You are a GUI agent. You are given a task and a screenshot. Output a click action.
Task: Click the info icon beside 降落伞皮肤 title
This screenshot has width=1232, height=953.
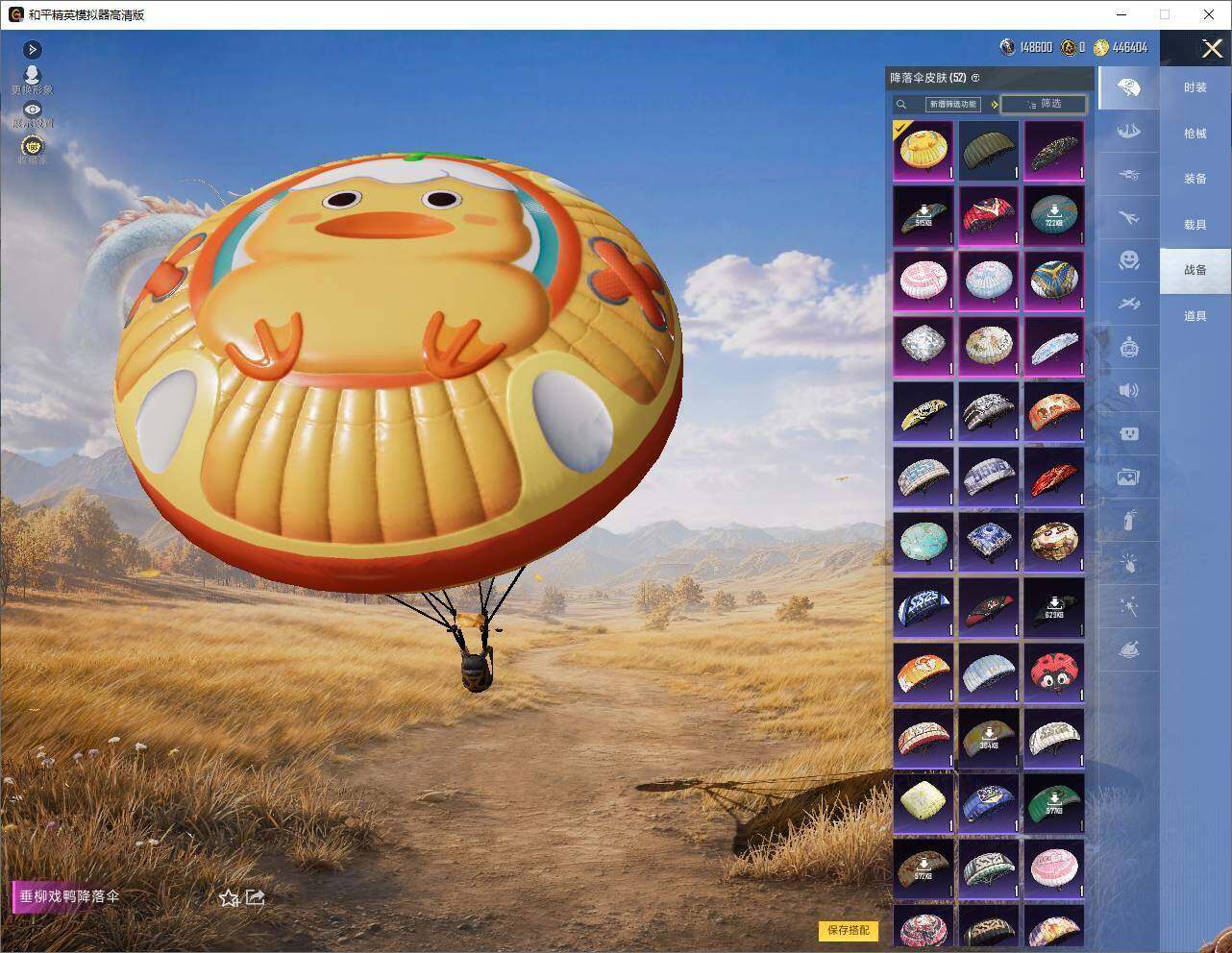click(x=975, y=78)
